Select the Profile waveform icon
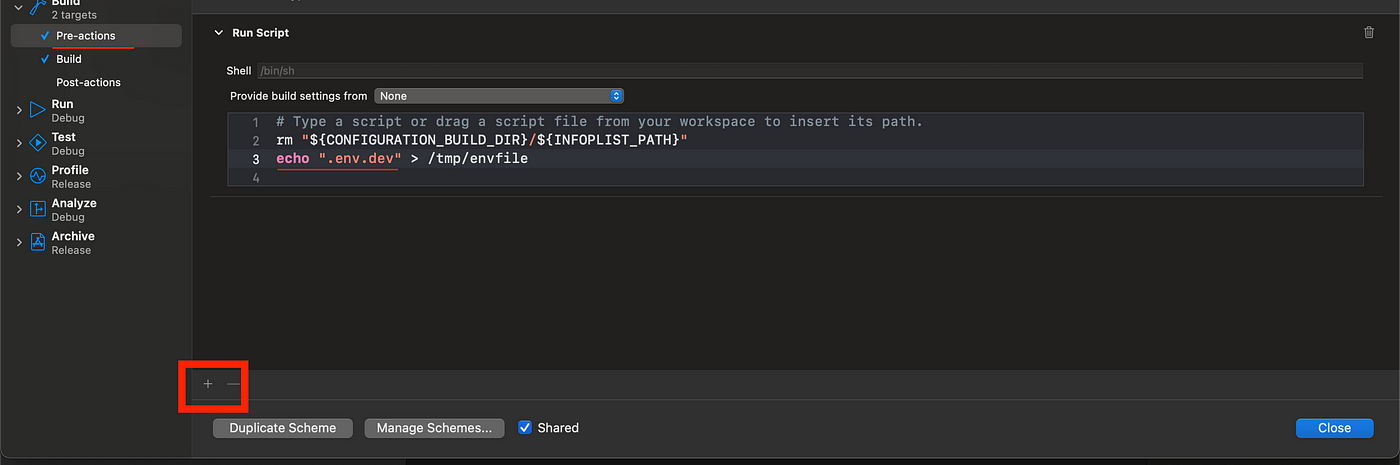Viewport: 1400px width, 465px height. point(38,176)
